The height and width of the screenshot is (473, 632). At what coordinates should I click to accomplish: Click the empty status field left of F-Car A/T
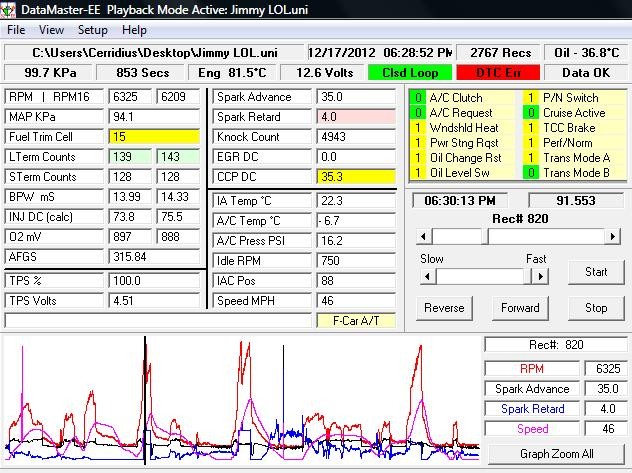[x=158, y=321]
